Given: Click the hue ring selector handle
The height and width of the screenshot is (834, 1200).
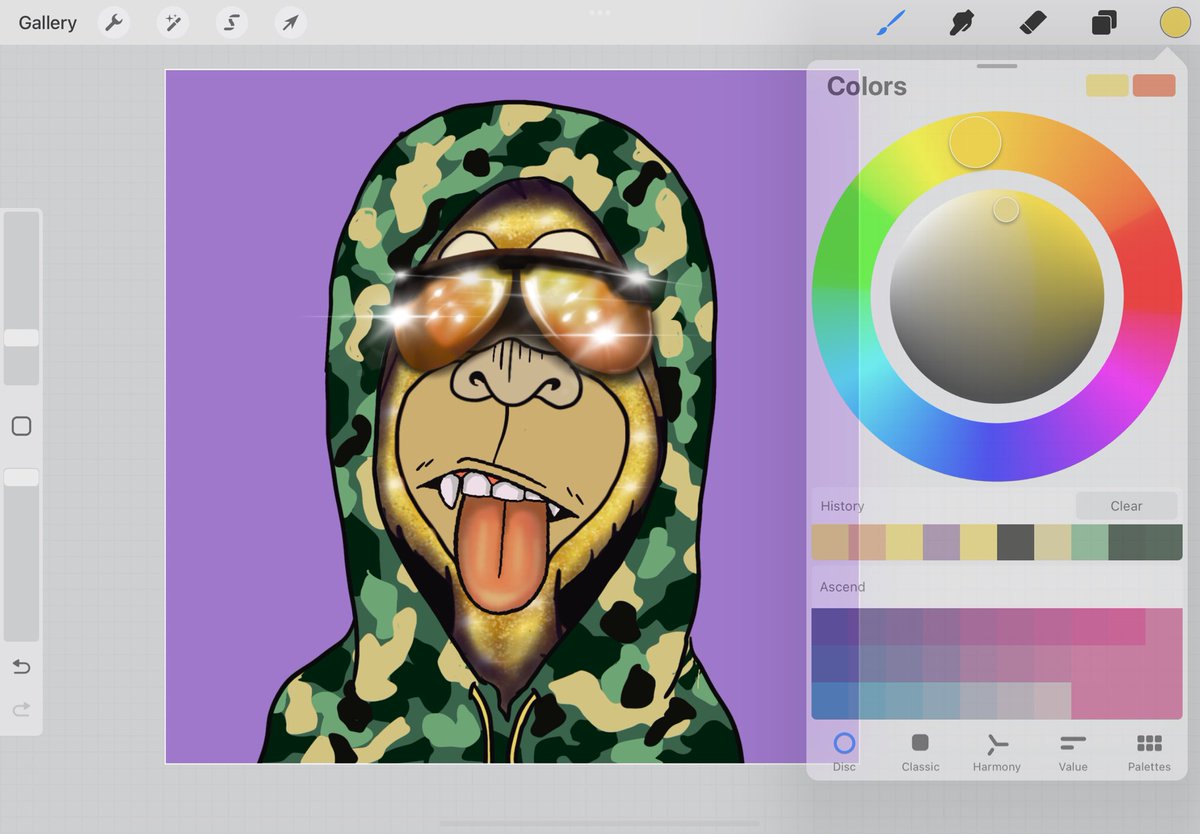Looking at the screenshot, I should 975,142.
